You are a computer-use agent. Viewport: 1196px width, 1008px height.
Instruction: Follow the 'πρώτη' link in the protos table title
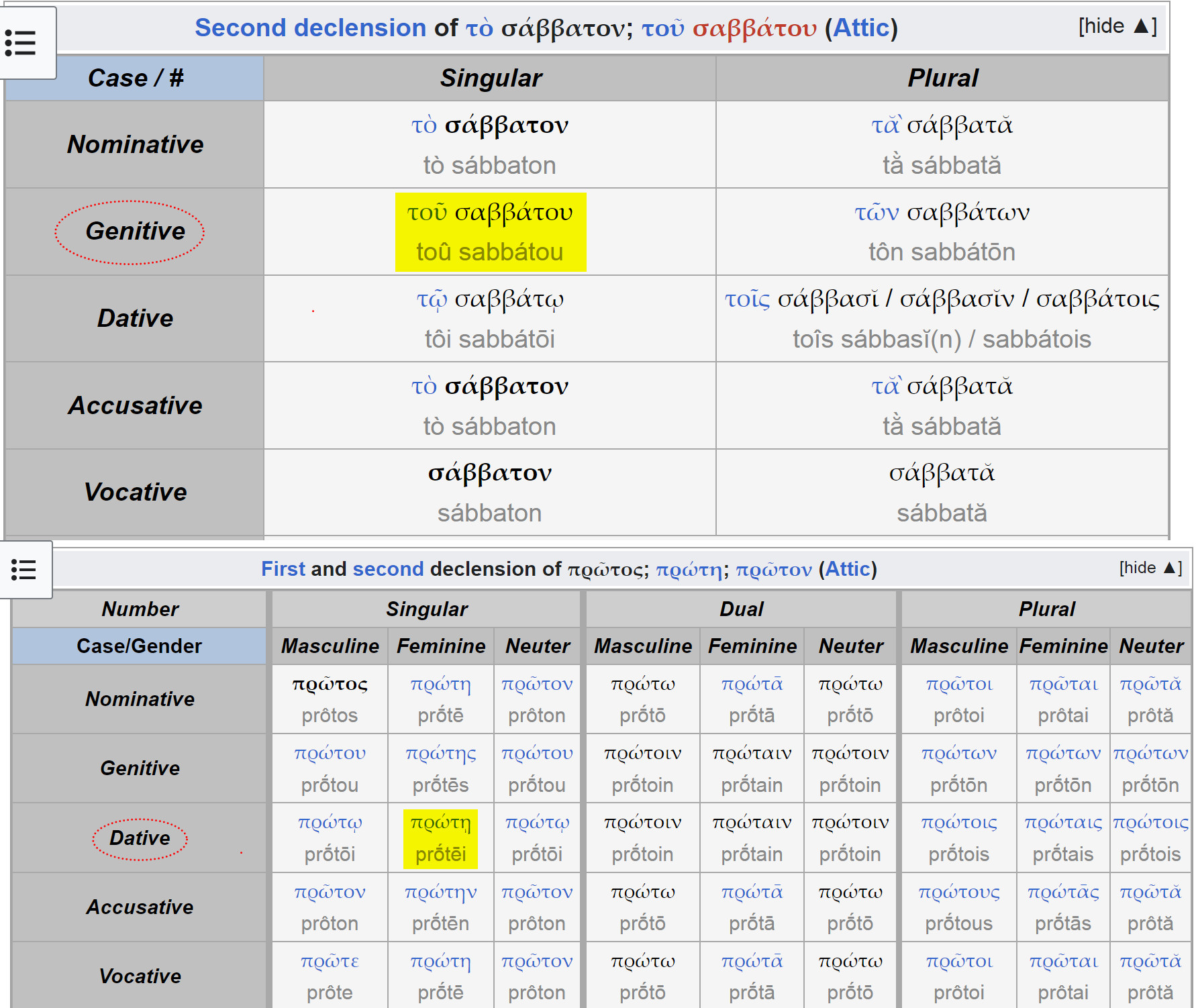(x=689, y=570)
